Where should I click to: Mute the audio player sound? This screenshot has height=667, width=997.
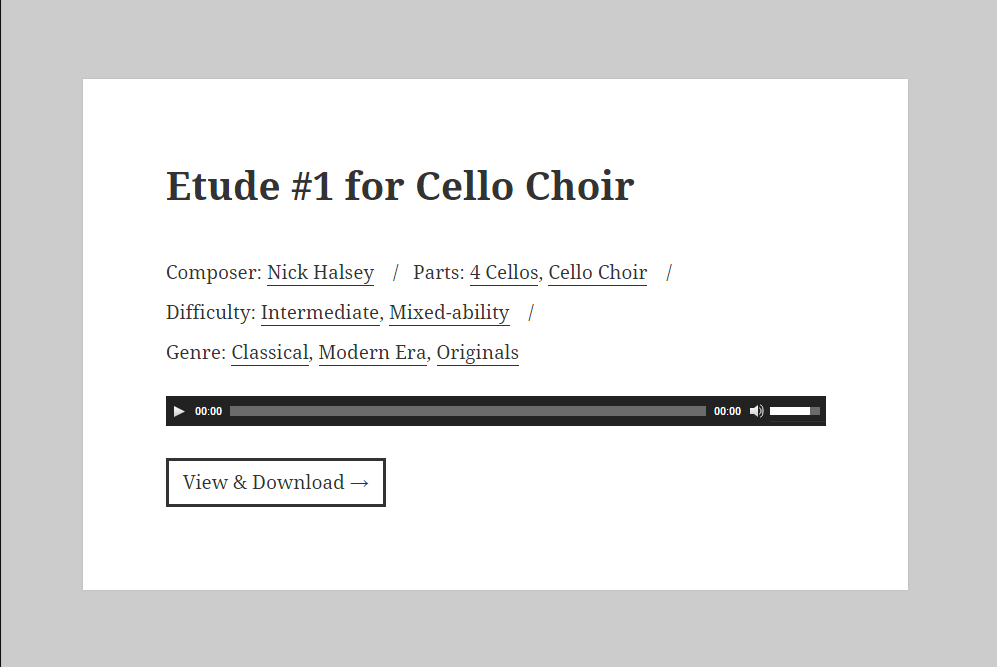(x=756, y=411)
